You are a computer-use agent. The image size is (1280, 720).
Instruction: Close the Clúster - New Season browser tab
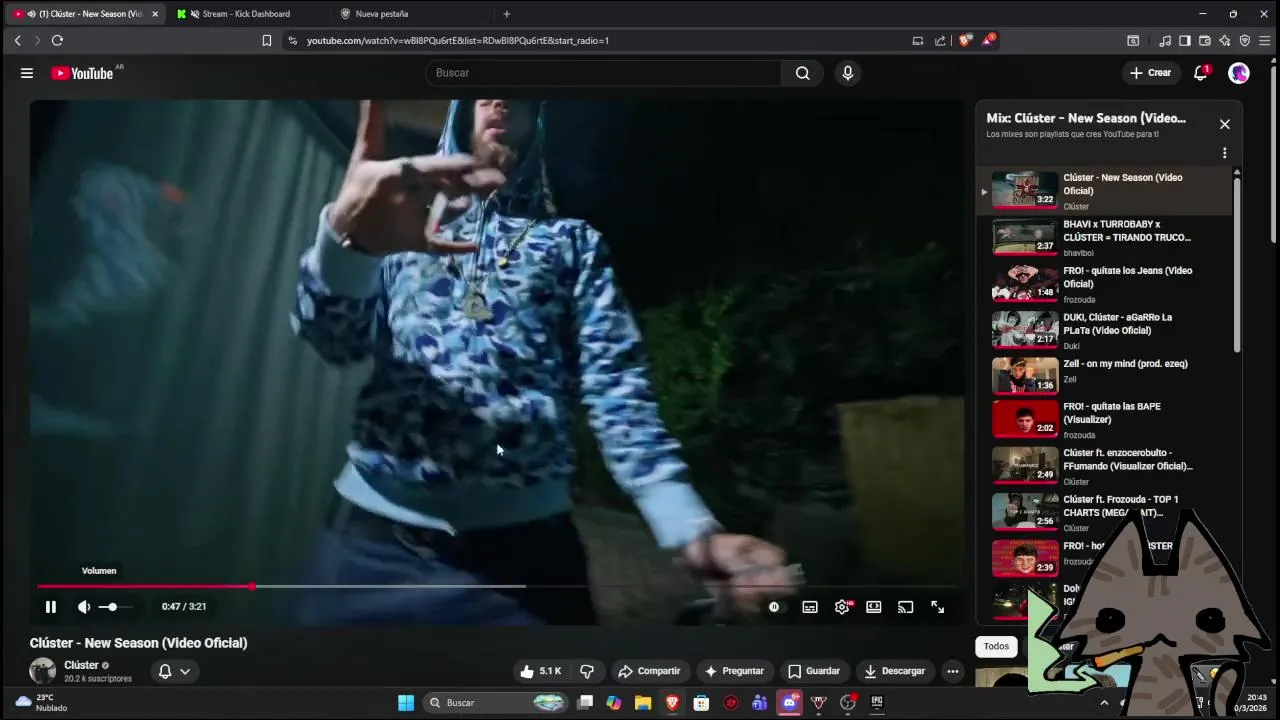click(x=155, y=14)
